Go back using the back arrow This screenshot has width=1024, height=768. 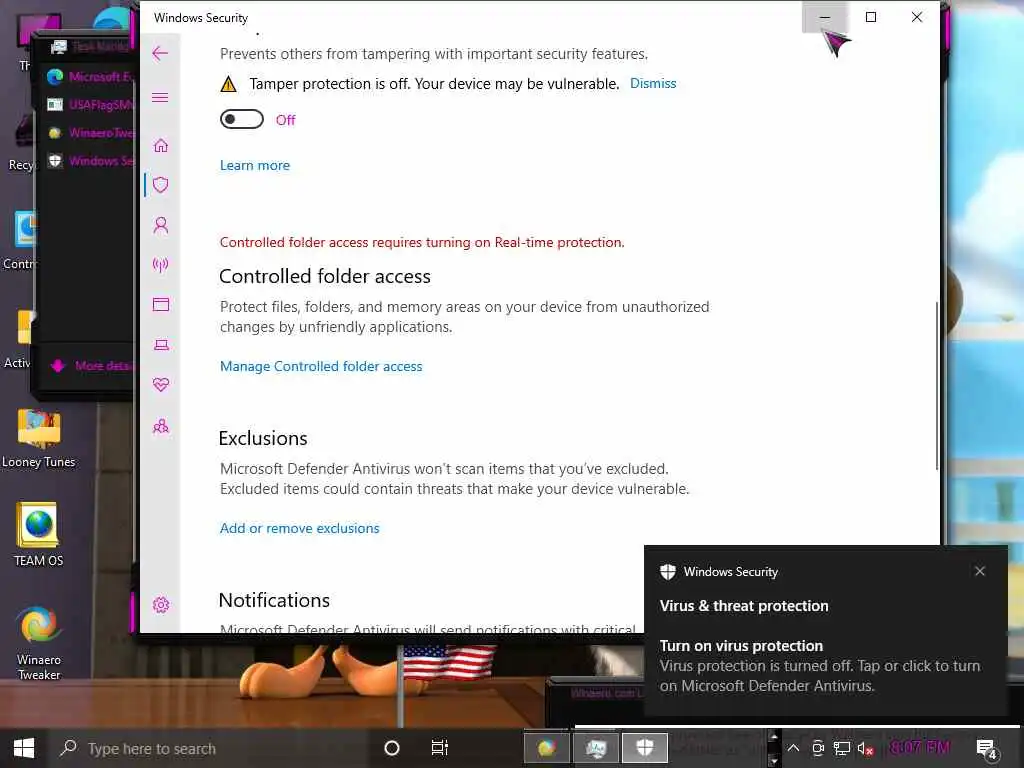[x=160, y=54]
